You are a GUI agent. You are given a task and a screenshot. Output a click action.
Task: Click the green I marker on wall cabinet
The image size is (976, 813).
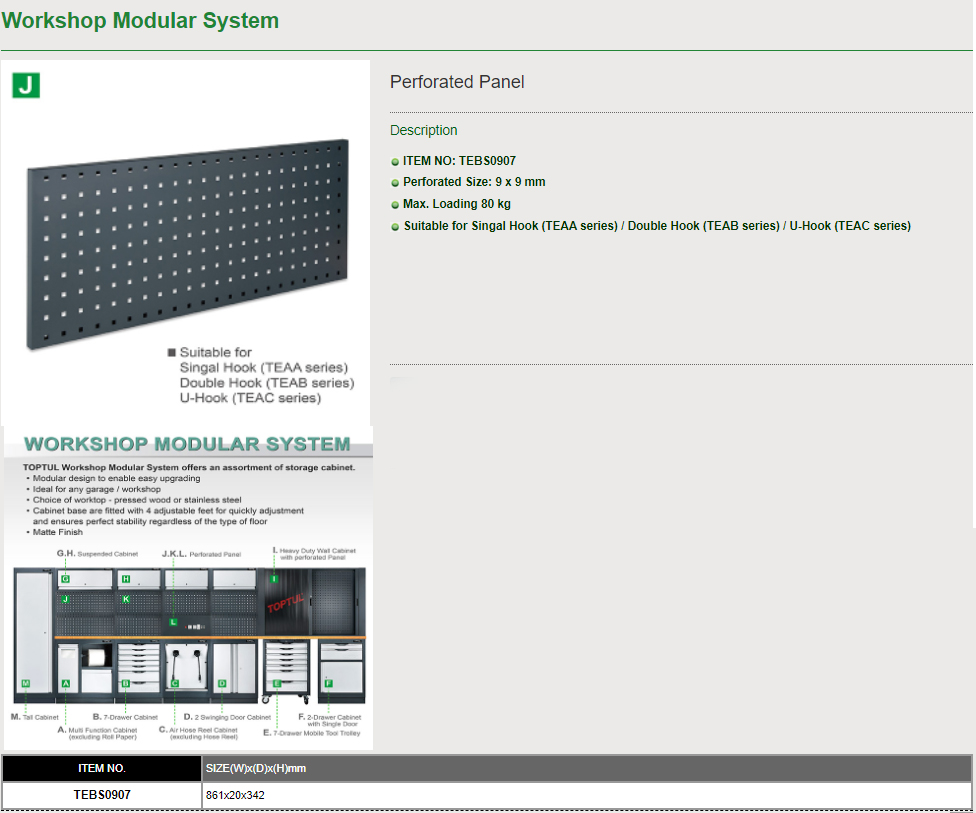(x=274, y=579)
